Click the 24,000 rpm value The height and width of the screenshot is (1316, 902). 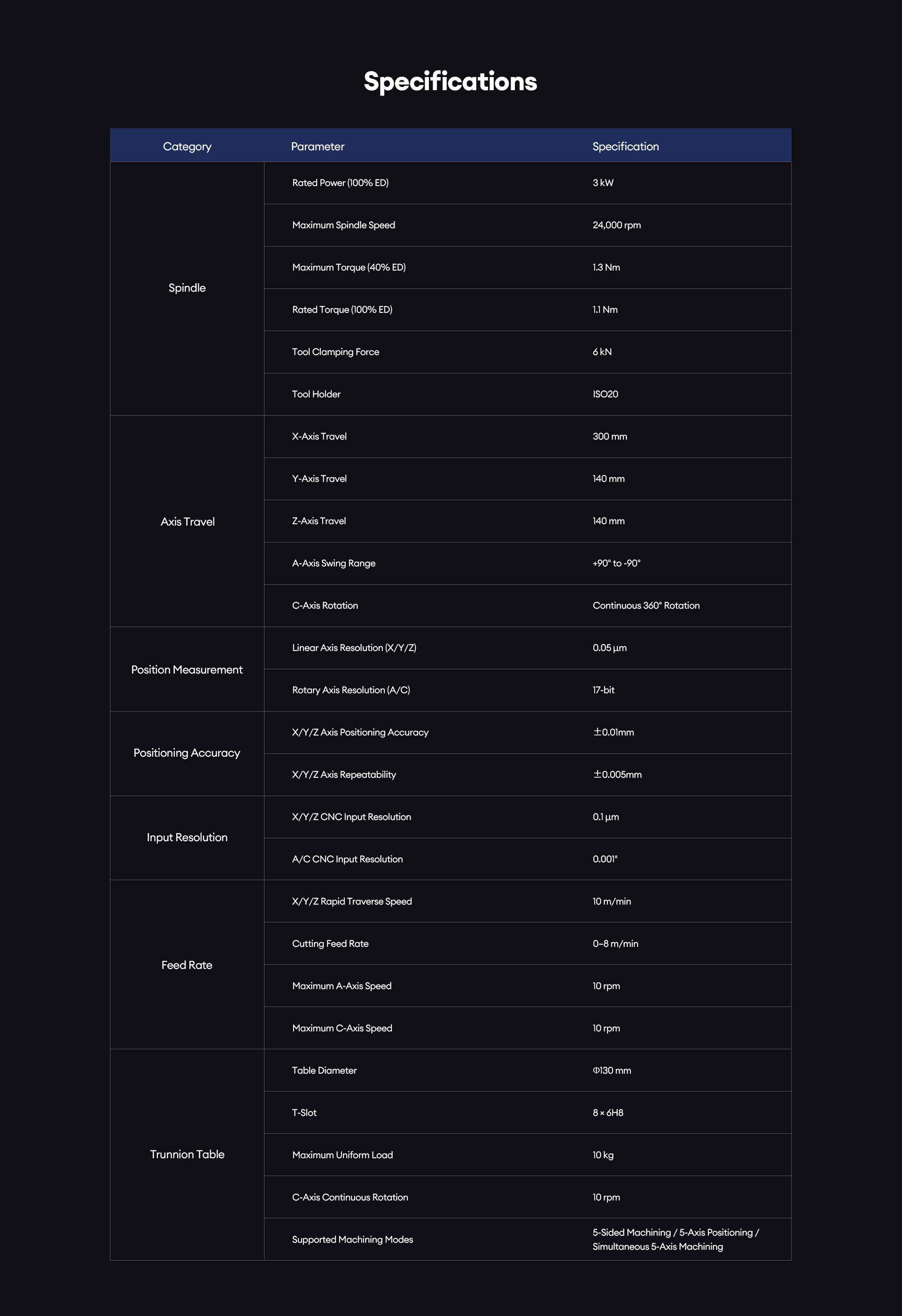pos(616,225)
